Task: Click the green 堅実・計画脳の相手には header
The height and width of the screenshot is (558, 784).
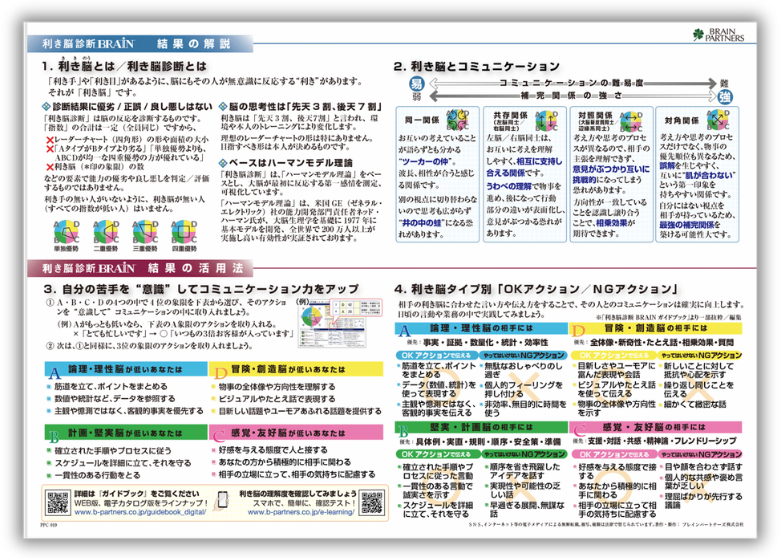Action: click(x=482, y=428)
